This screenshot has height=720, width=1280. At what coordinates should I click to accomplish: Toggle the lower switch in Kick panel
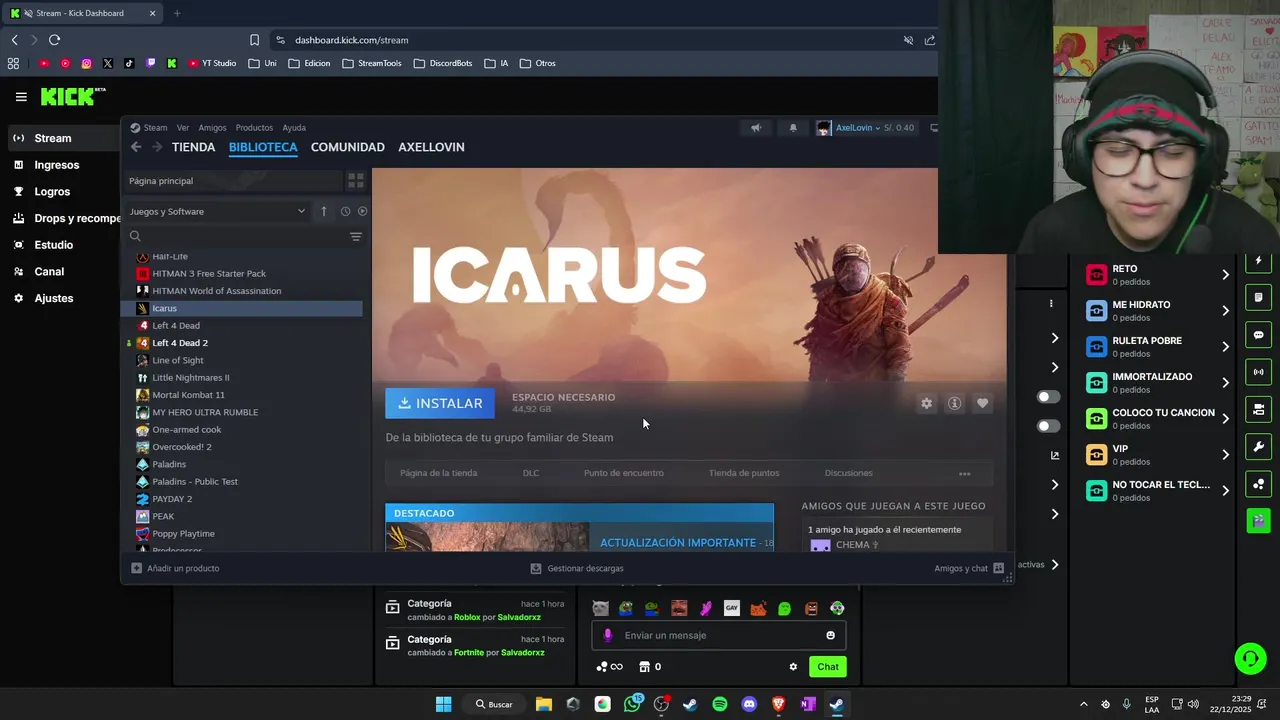(1048, 426)
